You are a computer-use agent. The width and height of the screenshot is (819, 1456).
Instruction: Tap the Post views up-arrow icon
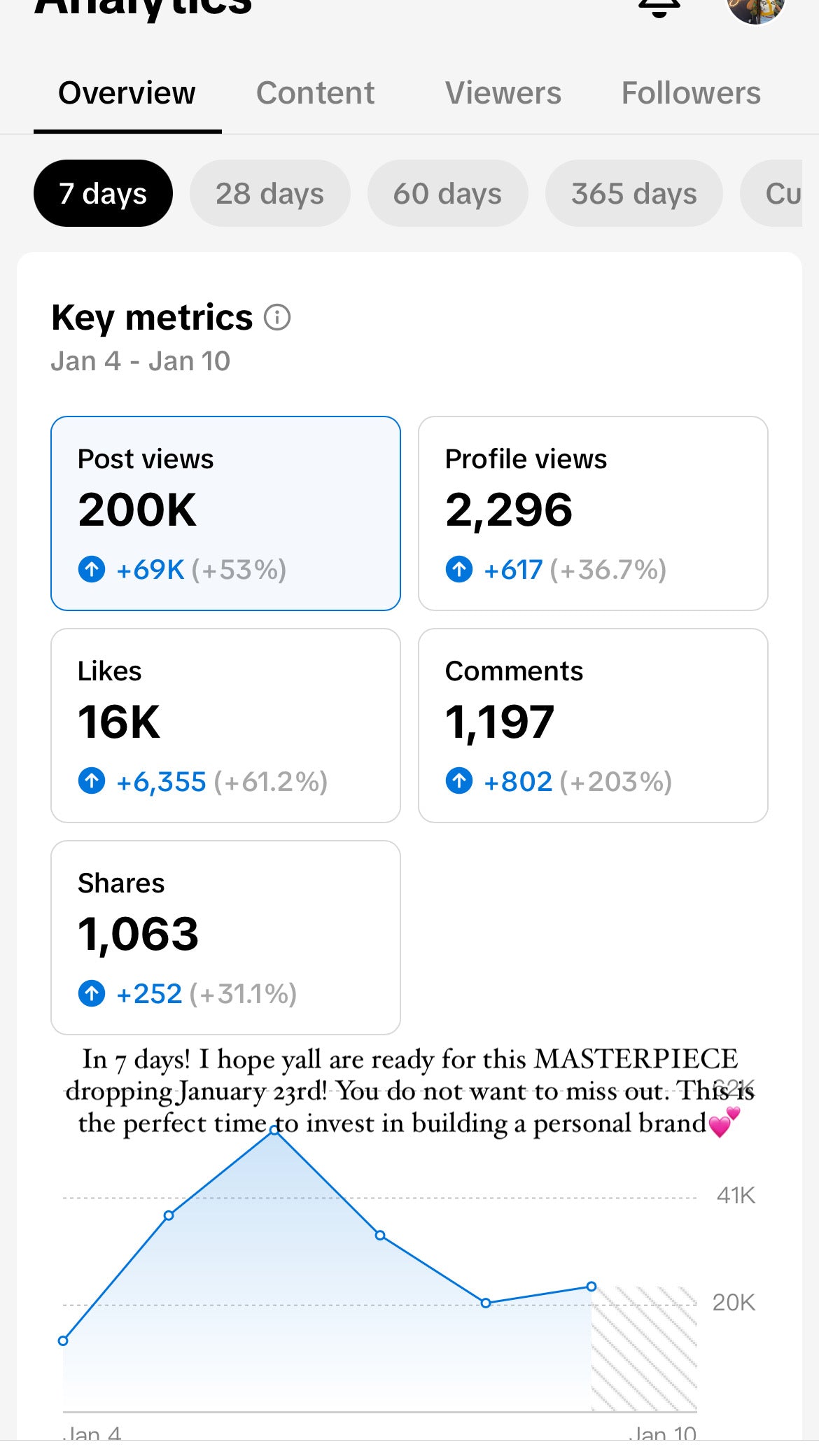point(92,569)
